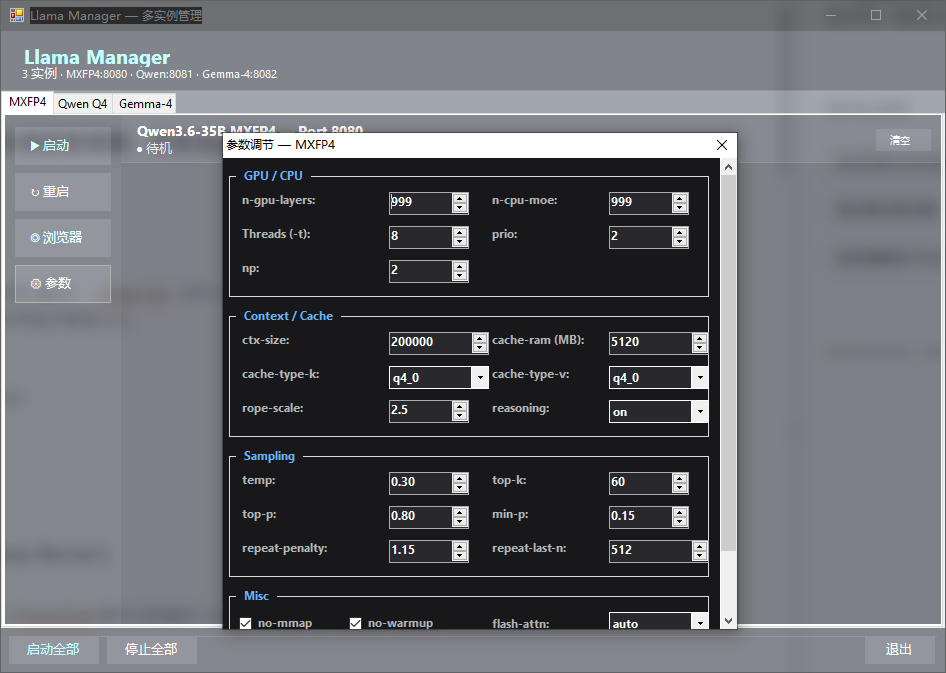
Task: Increase np value with up arrow
Action: click(460, 266)
